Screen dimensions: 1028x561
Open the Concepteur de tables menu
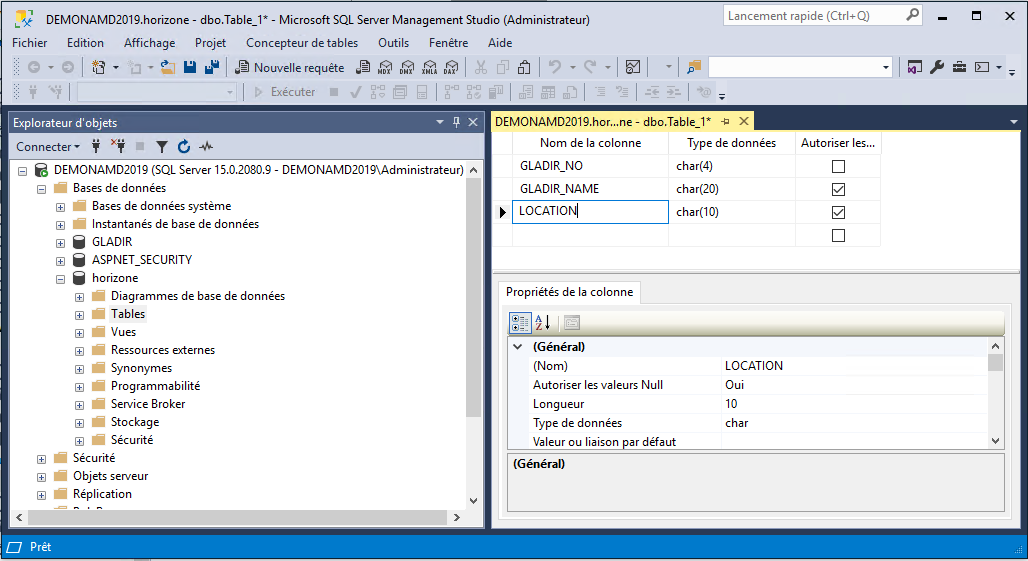(x=301, y=43)
